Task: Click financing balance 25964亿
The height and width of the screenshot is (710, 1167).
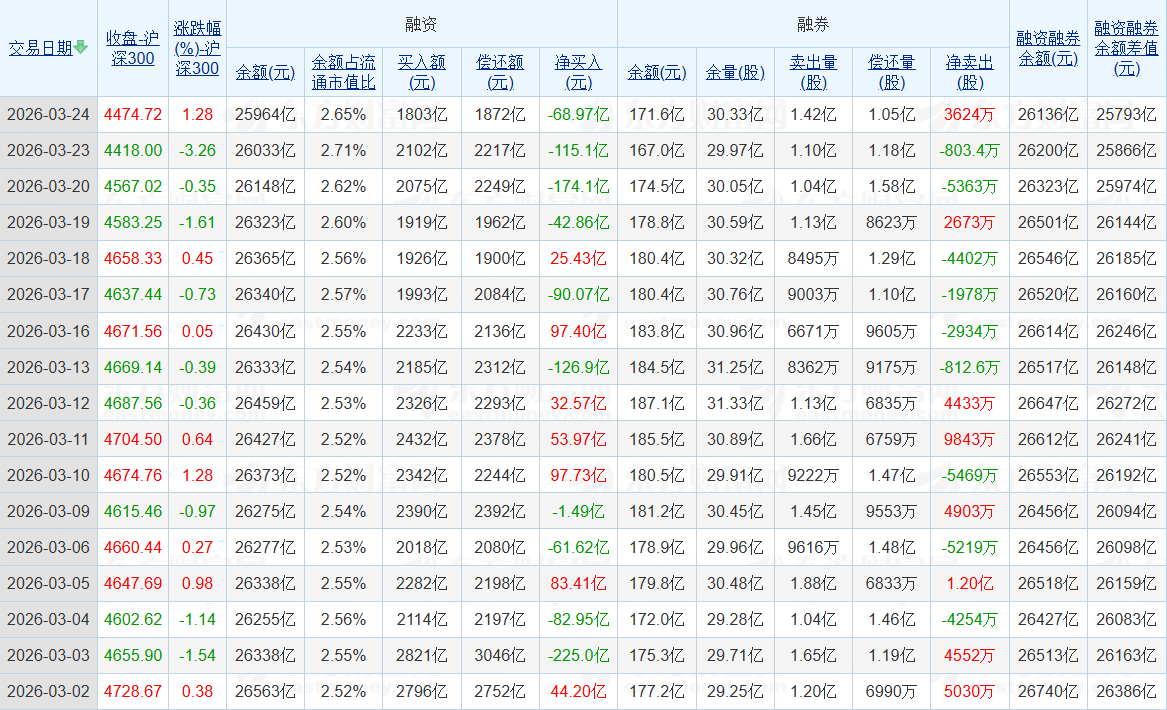Action: pos(265,115)
